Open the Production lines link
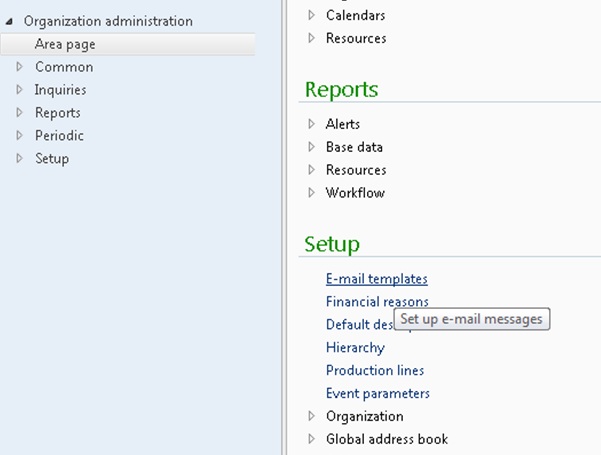Screen dimensions: 601x455 [375, 371]
